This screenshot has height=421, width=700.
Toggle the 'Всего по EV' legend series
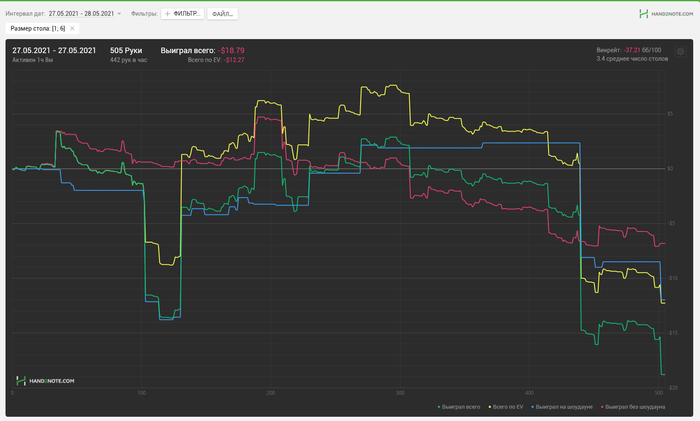506,407
